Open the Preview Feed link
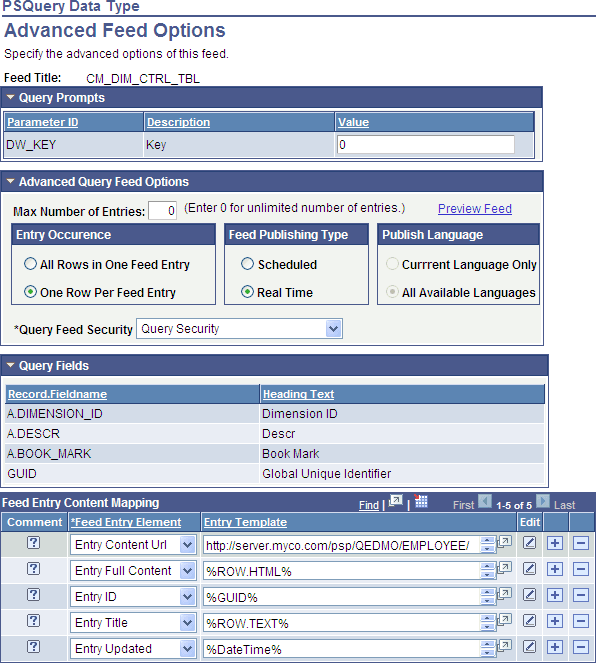The width and height of the screenshot is (596, 663). [x=475, y=208]
